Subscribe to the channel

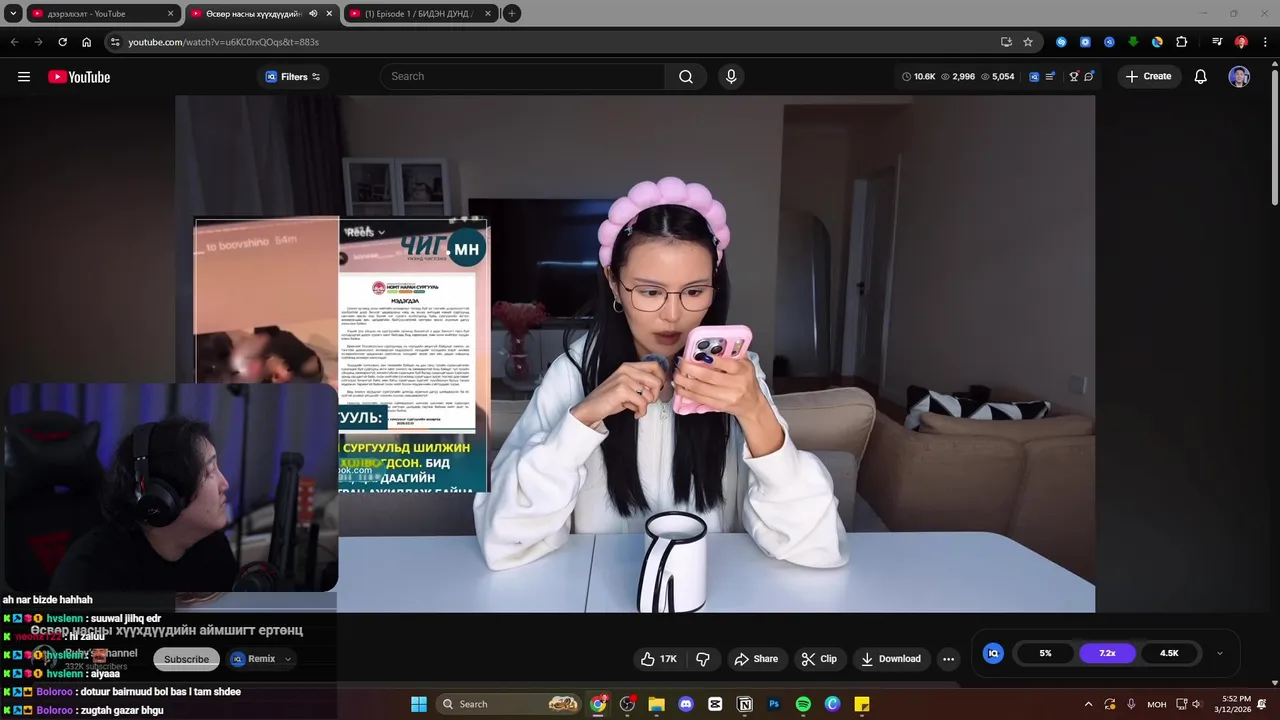[186, 659]
